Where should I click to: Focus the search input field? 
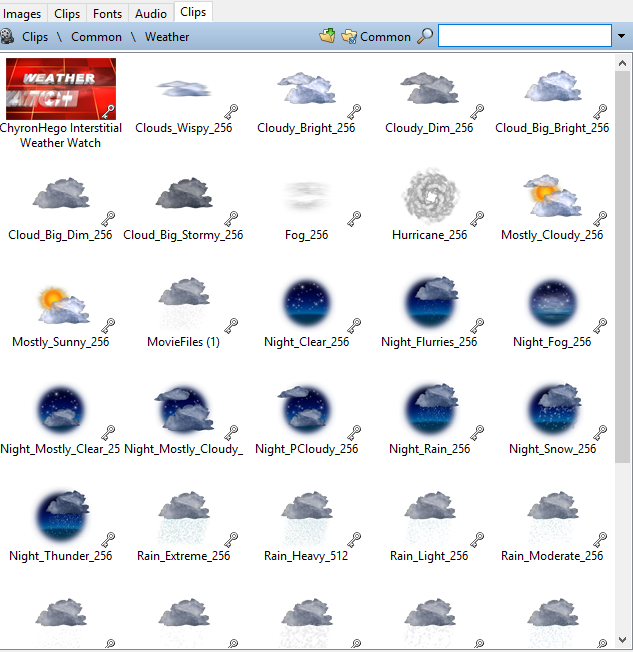(524, 36)
